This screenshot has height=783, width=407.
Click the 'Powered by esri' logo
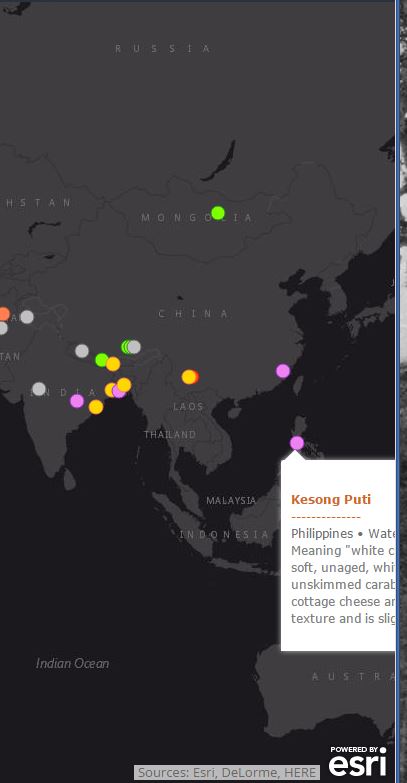[x=358, y=761]
